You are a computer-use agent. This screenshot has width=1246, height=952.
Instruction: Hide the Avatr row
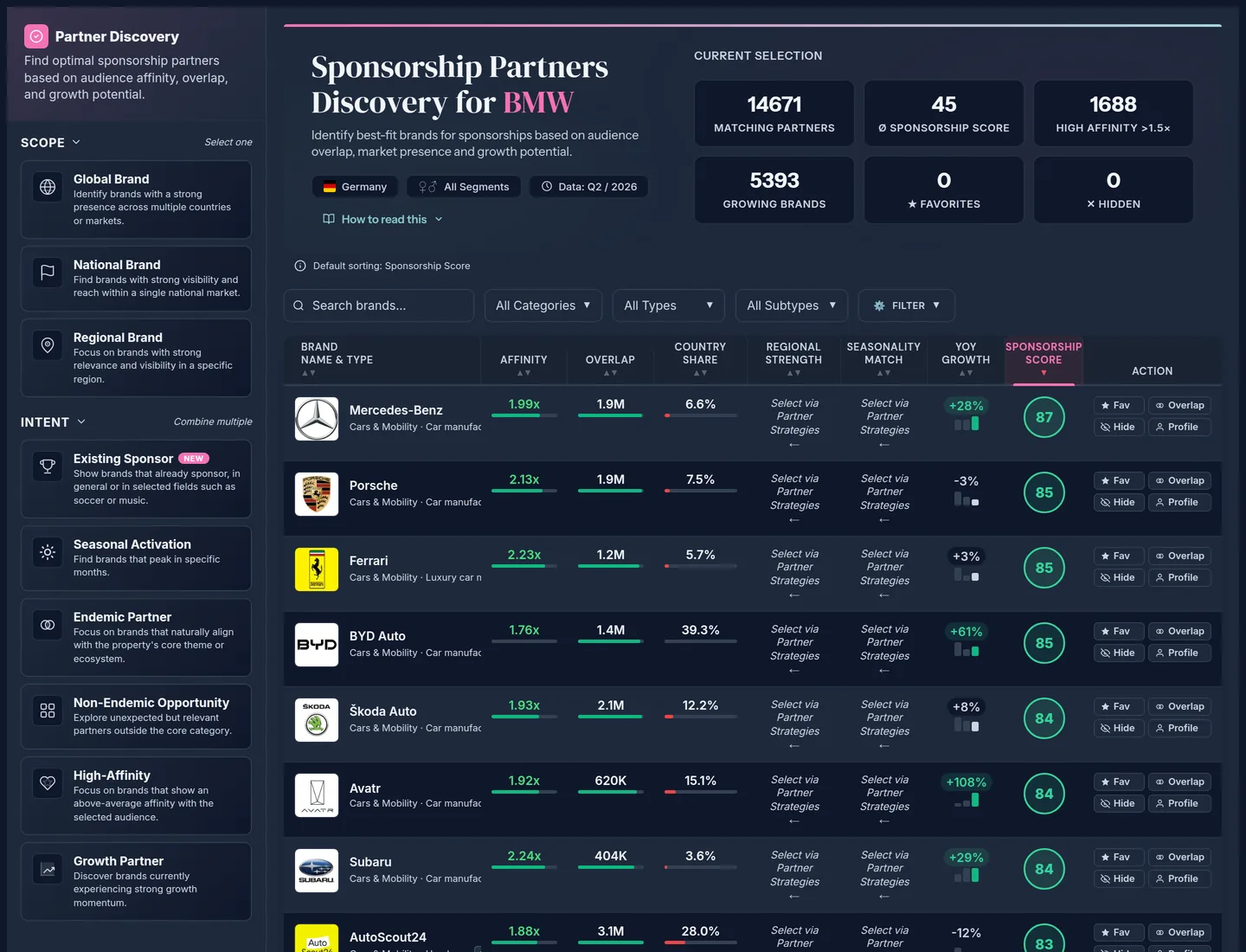[1119, 803]
